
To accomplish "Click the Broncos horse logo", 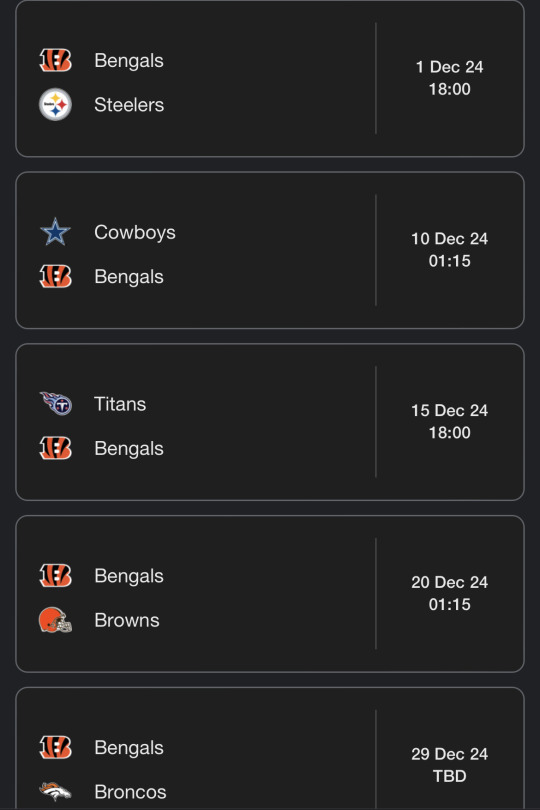I will [x=55, y=791].
